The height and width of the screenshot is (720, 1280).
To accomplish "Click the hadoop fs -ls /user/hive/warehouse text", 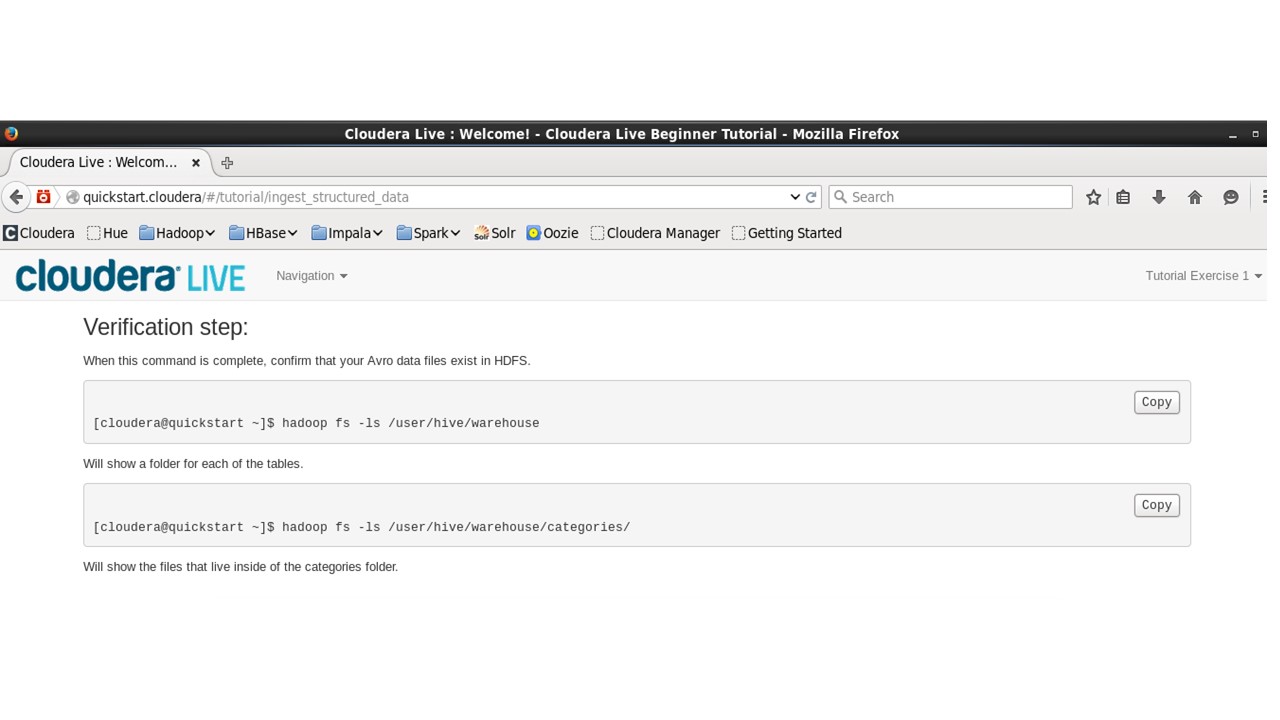I will point(411,423).
